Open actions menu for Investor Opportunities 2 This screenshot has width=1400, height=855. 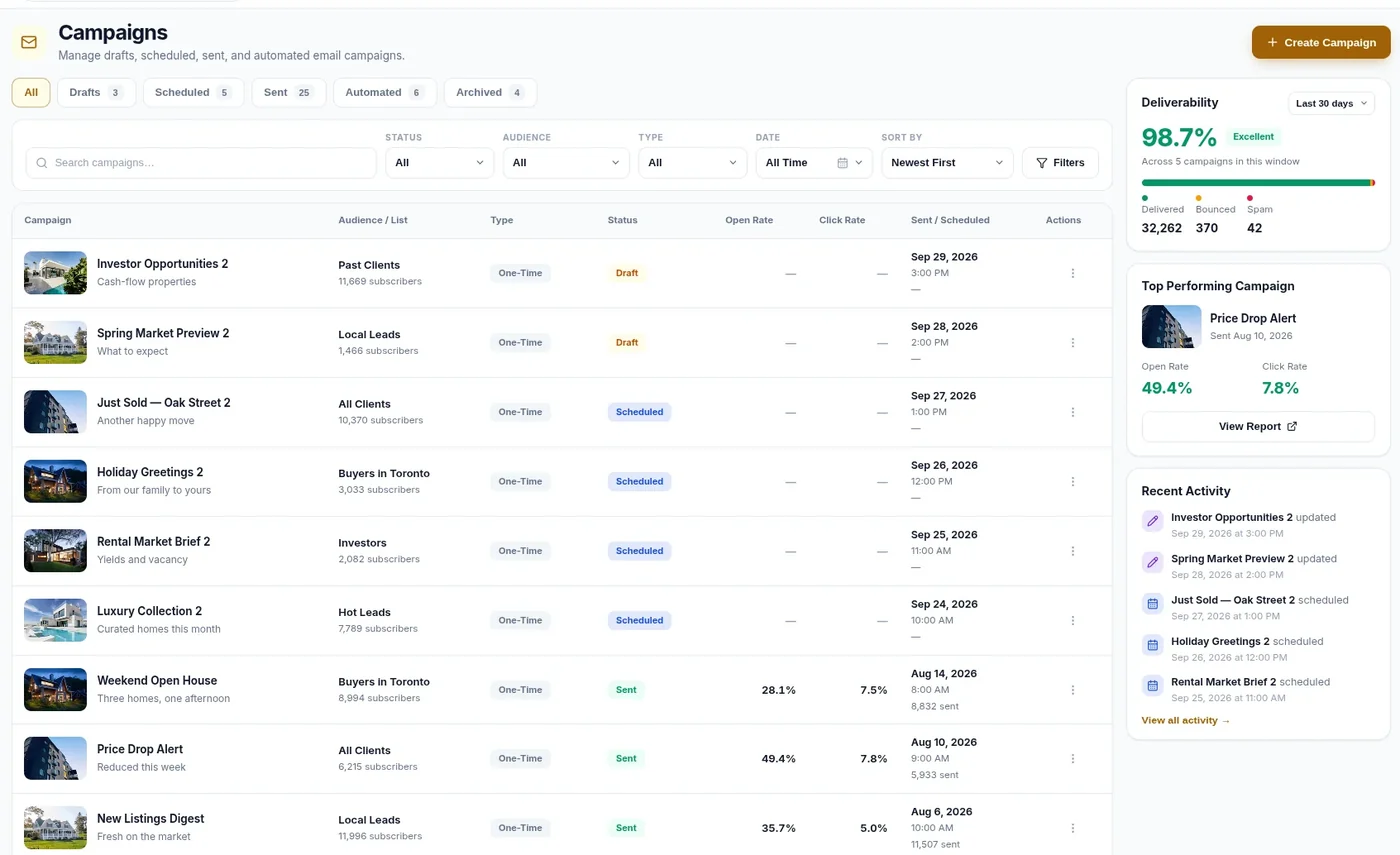pyautogui.click(x=1073, y=273)
